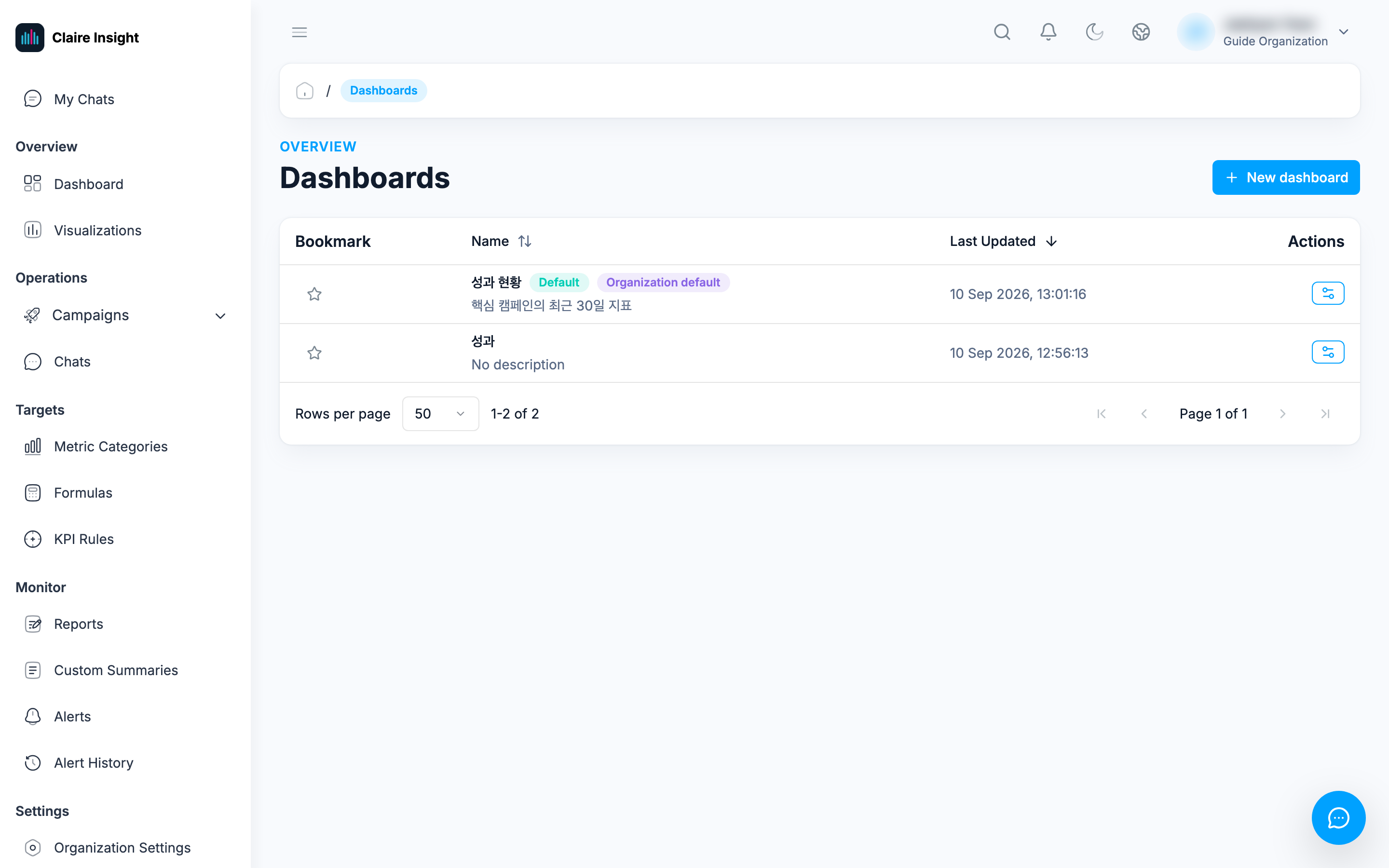Open the Dashboards breadcrumb link
Image resolution: width=1389 pixels, height=868 pixels.
(x=383, y=91)
